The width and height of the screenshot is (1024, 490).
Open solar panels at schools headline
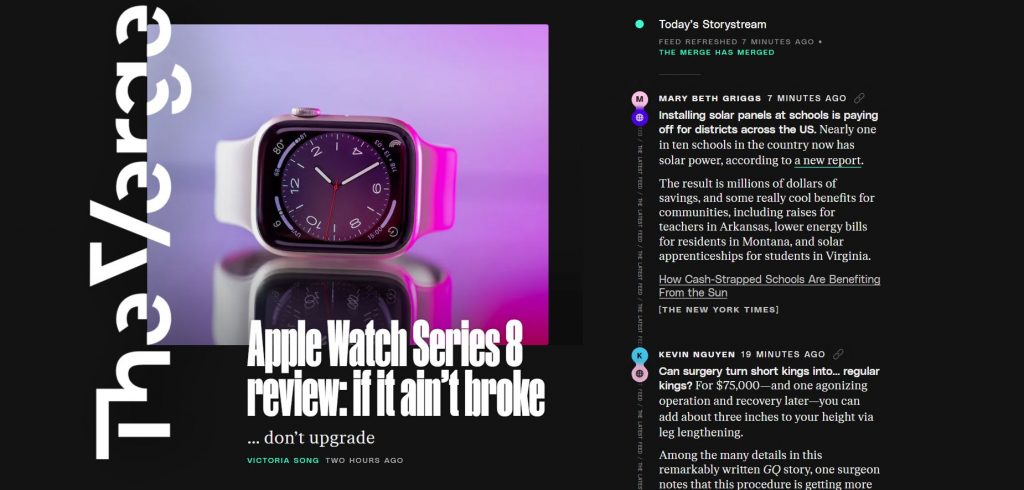tap(768, 122)
